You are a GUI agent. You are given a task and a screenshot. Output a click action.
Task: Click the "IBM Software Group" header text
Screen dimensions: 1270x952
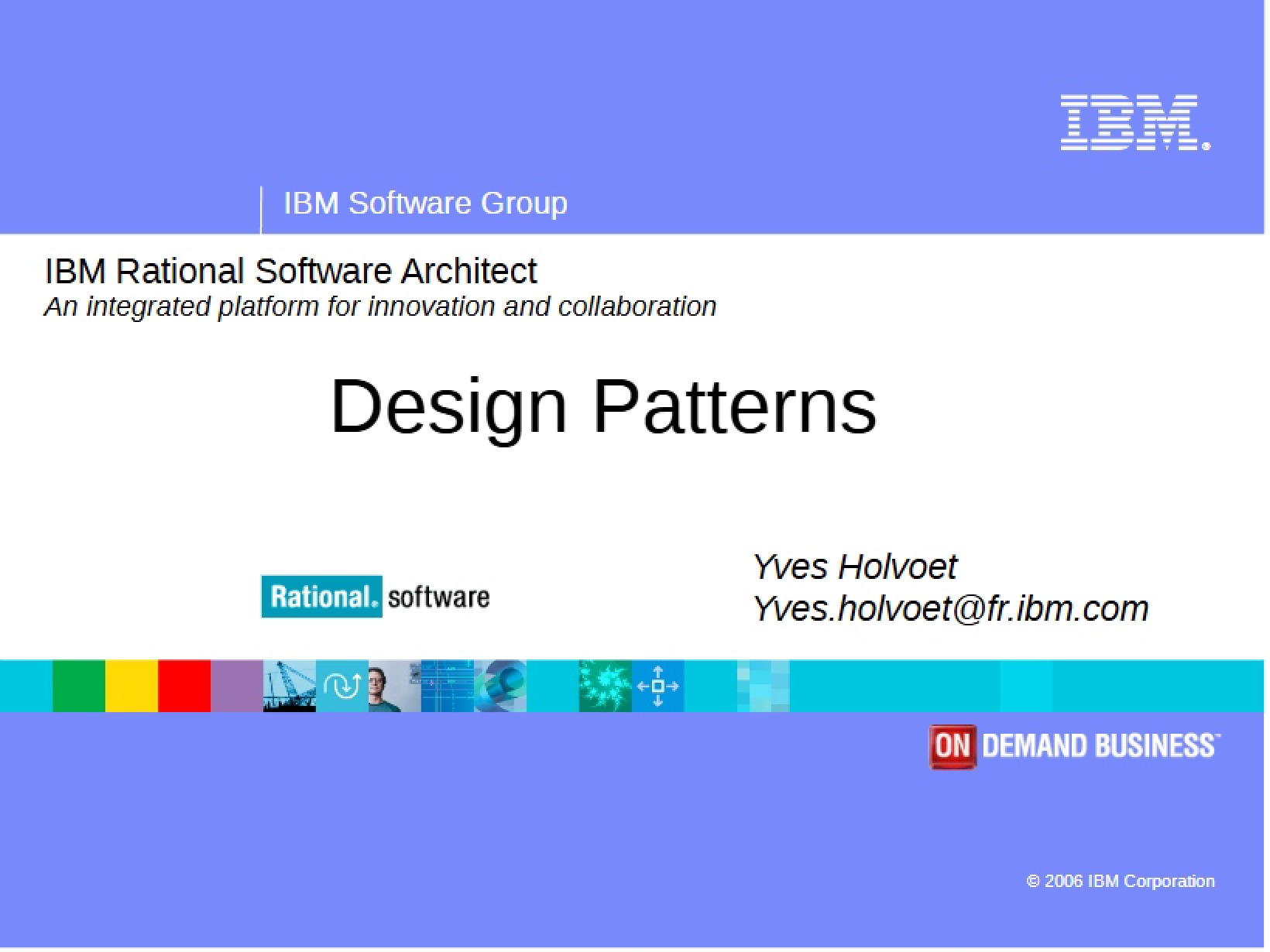425,203
